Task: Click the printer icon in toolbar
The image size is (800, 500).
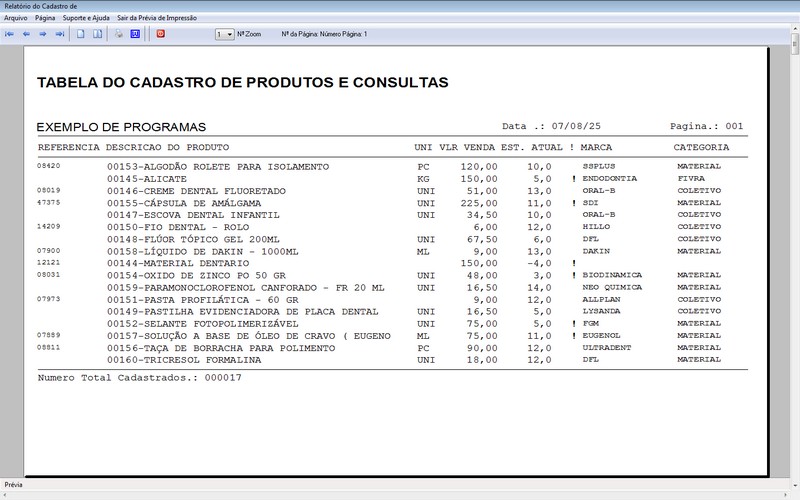Action: pos(119,34)
